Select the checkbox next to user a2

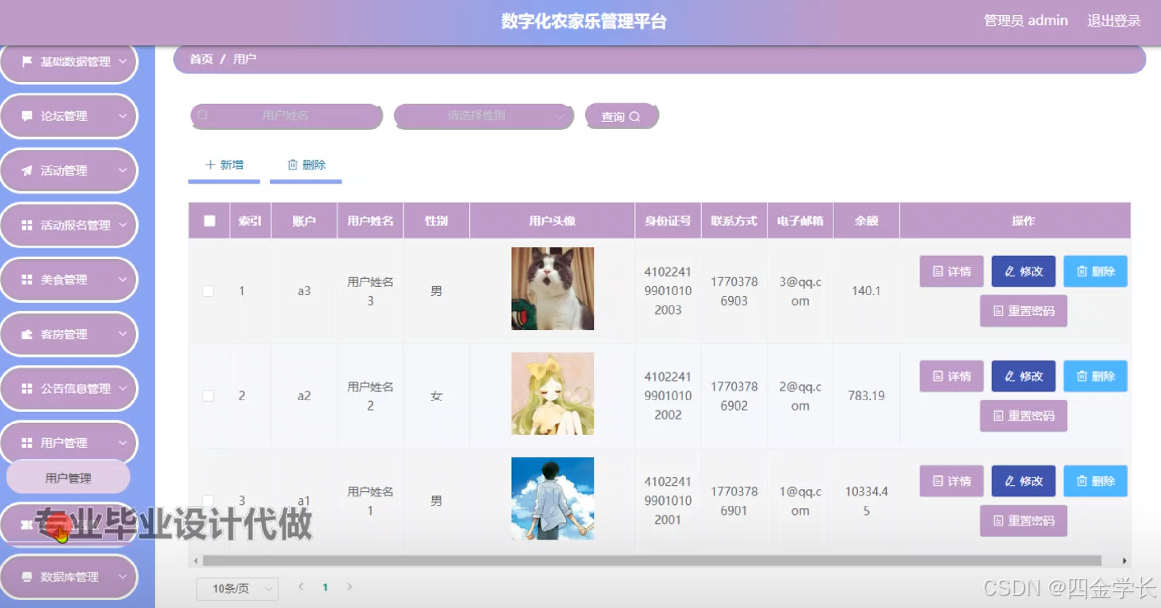click(x=208, y=395)
